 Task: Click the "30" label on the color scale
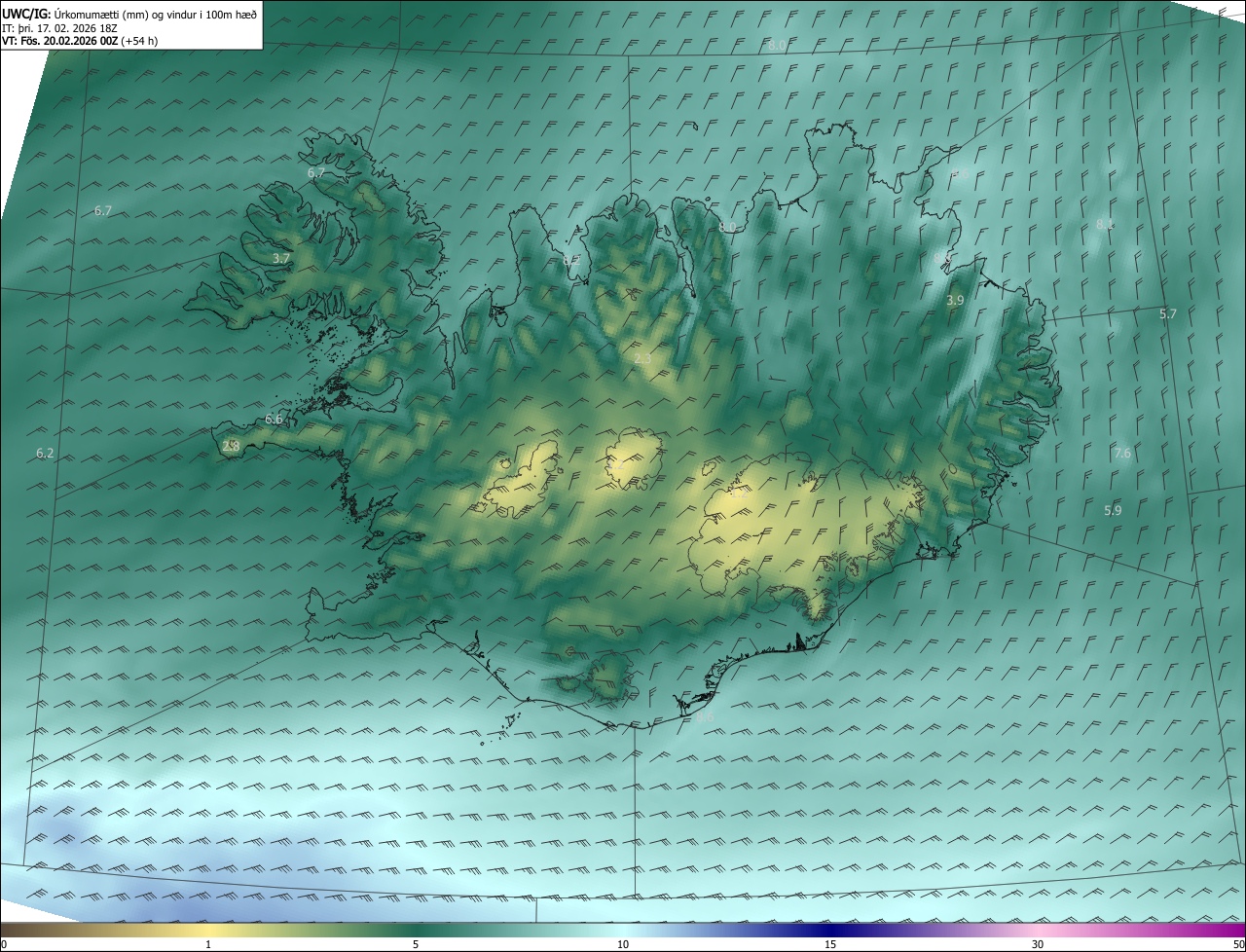(1038, 945)
